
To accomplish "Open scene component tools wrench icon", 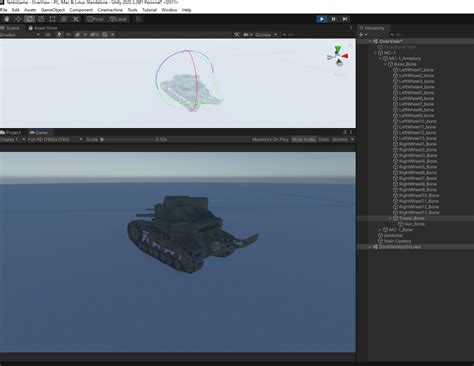I will point(237,35).
